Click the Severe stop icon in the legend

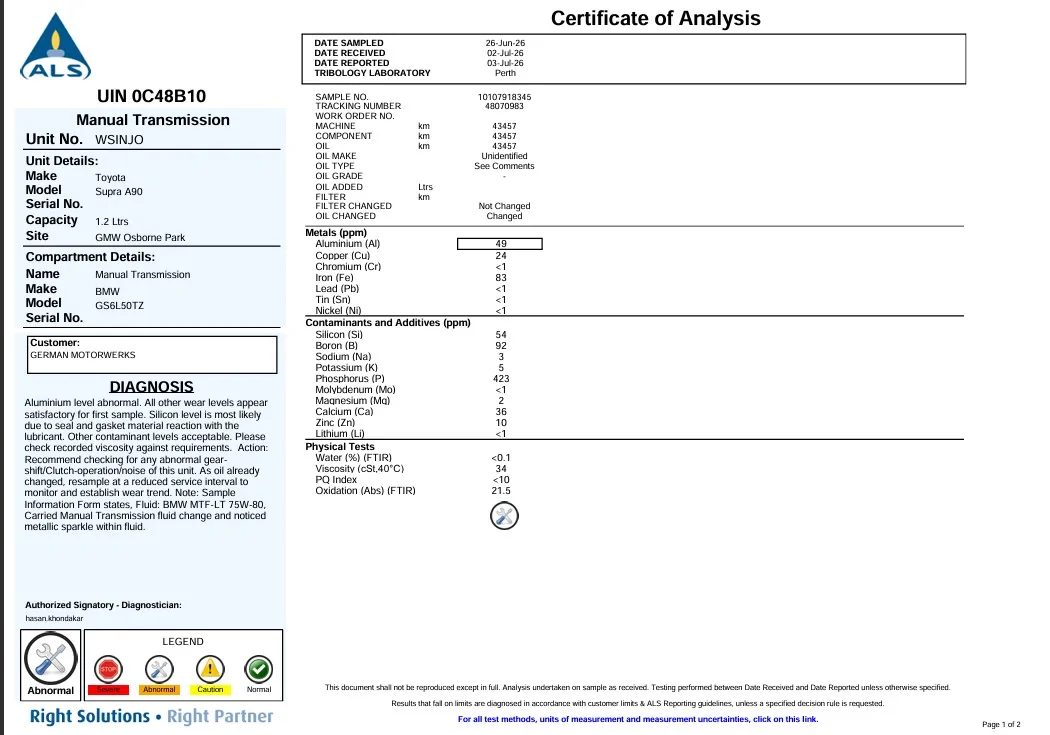pyautogui.click(x=108, y=669)
